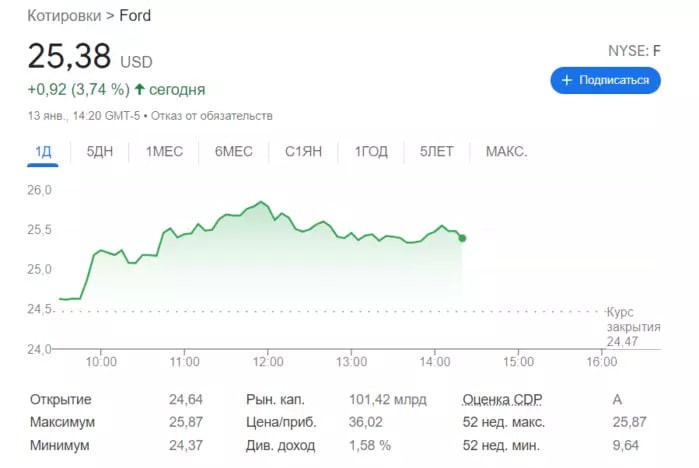Click the chart peak near 12:00

[261, 202]
